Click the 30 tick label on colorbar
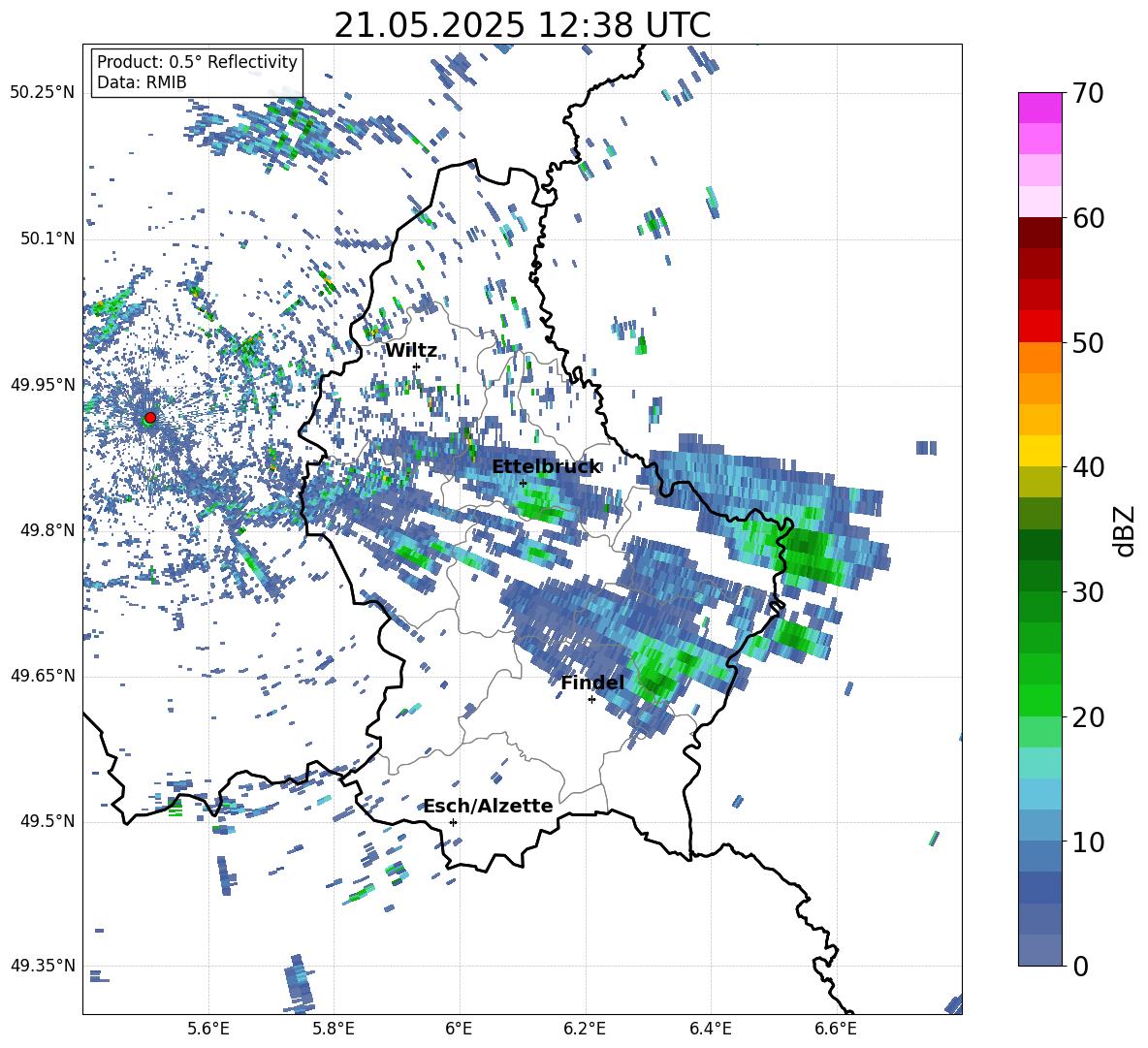Image resolution: width=1148 pixels, height=1048 pixels. pyautogui.click(x=1088, y=592)
